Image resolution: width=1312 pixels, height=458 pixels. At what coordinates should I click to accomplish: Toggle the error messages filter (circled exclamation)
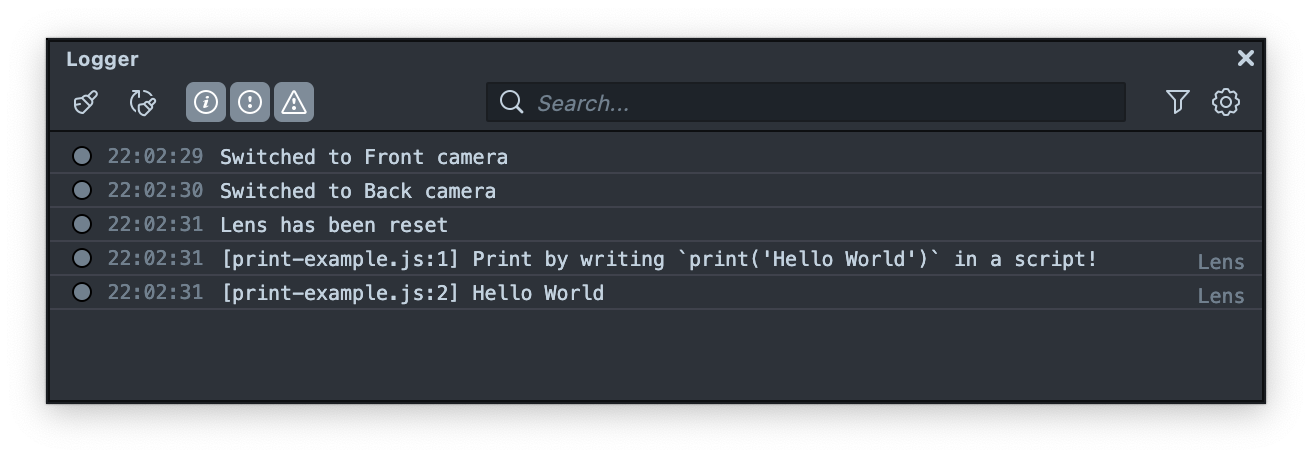point(250,102)
